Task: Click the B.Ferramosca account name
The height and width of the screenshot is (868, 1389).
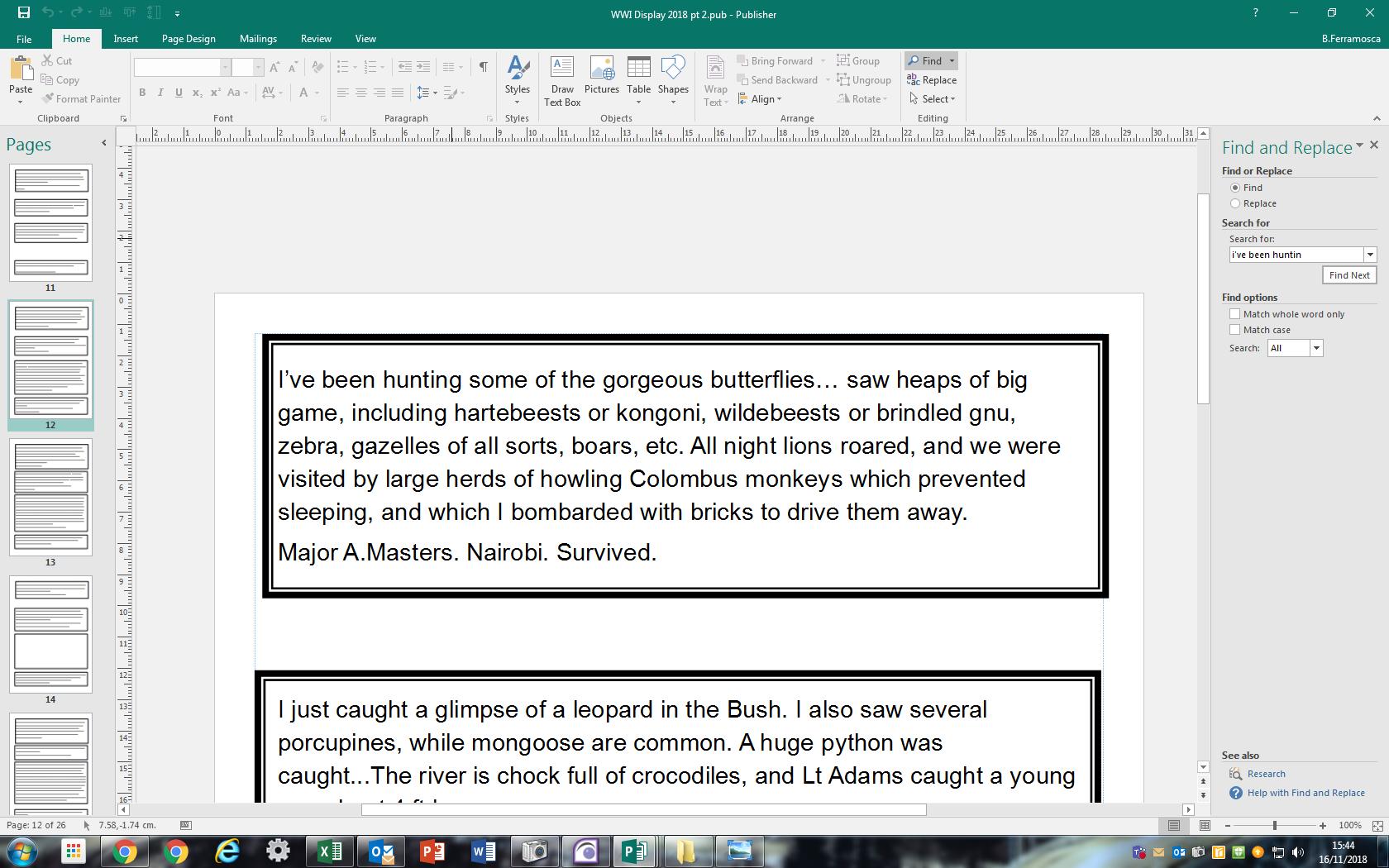Action: (1350, 39)
